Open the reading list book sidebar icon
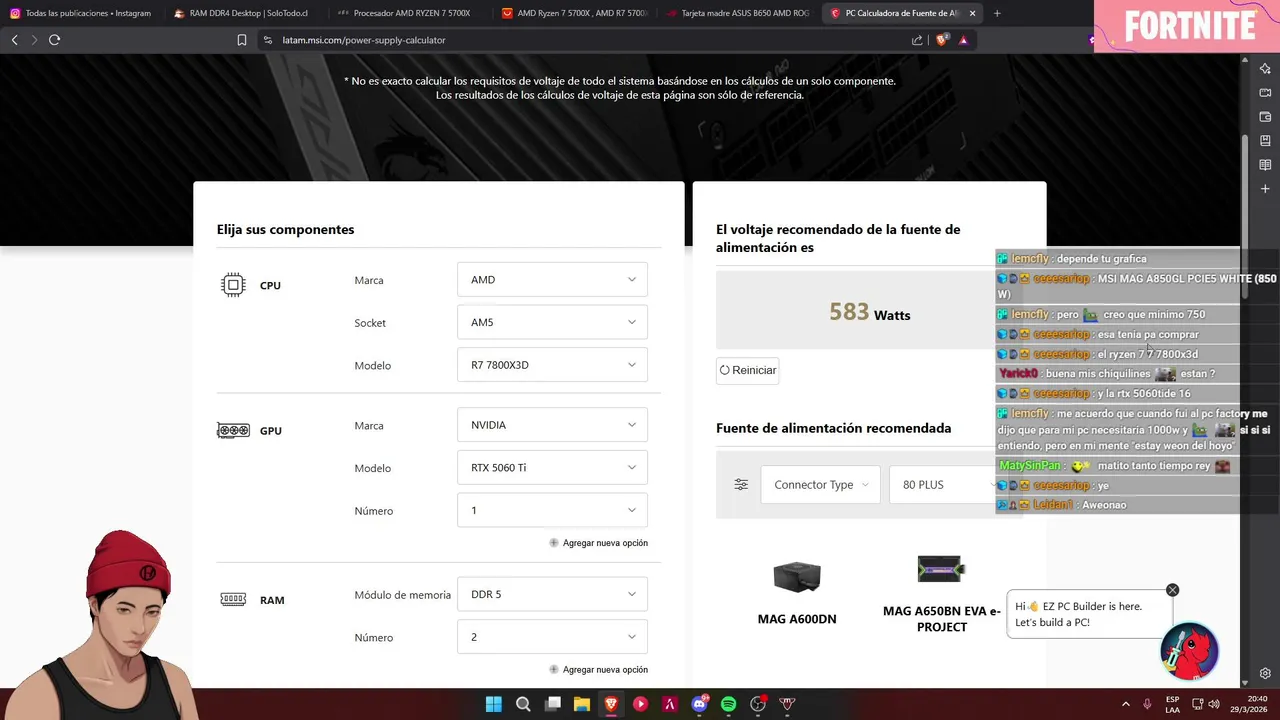 (x=1265, y=165)
